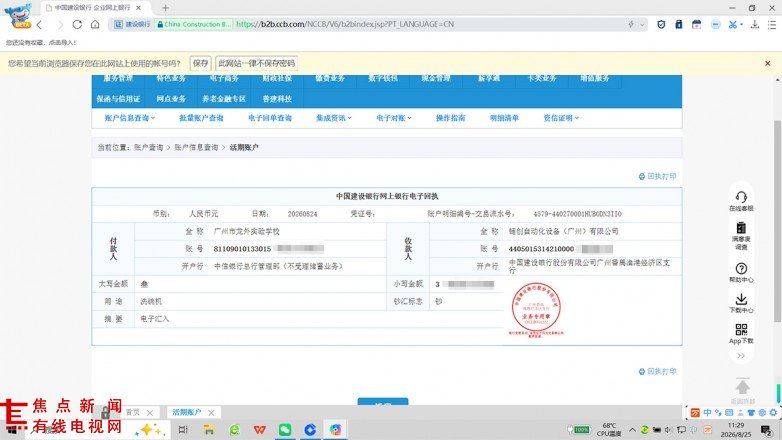Click the payer name 广州市龙外实验学校
782x440 pixels.
click(246, 232)
